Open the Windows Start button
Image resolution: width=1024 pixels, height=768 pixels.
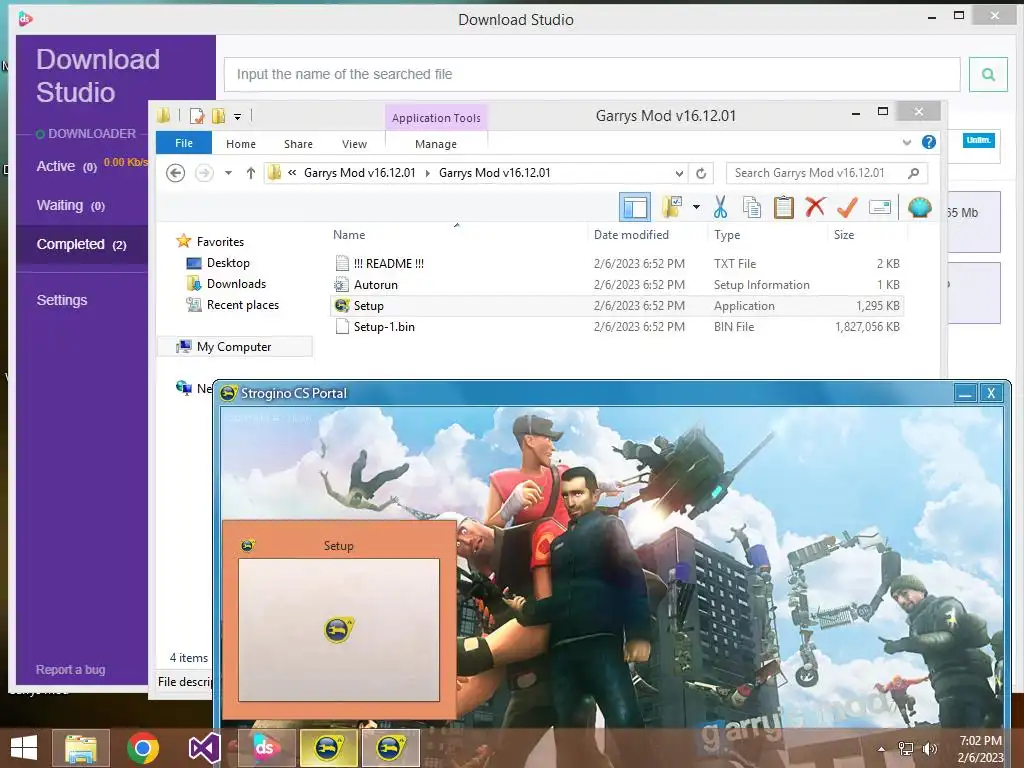pyautogui.click(x=24, y=748)
